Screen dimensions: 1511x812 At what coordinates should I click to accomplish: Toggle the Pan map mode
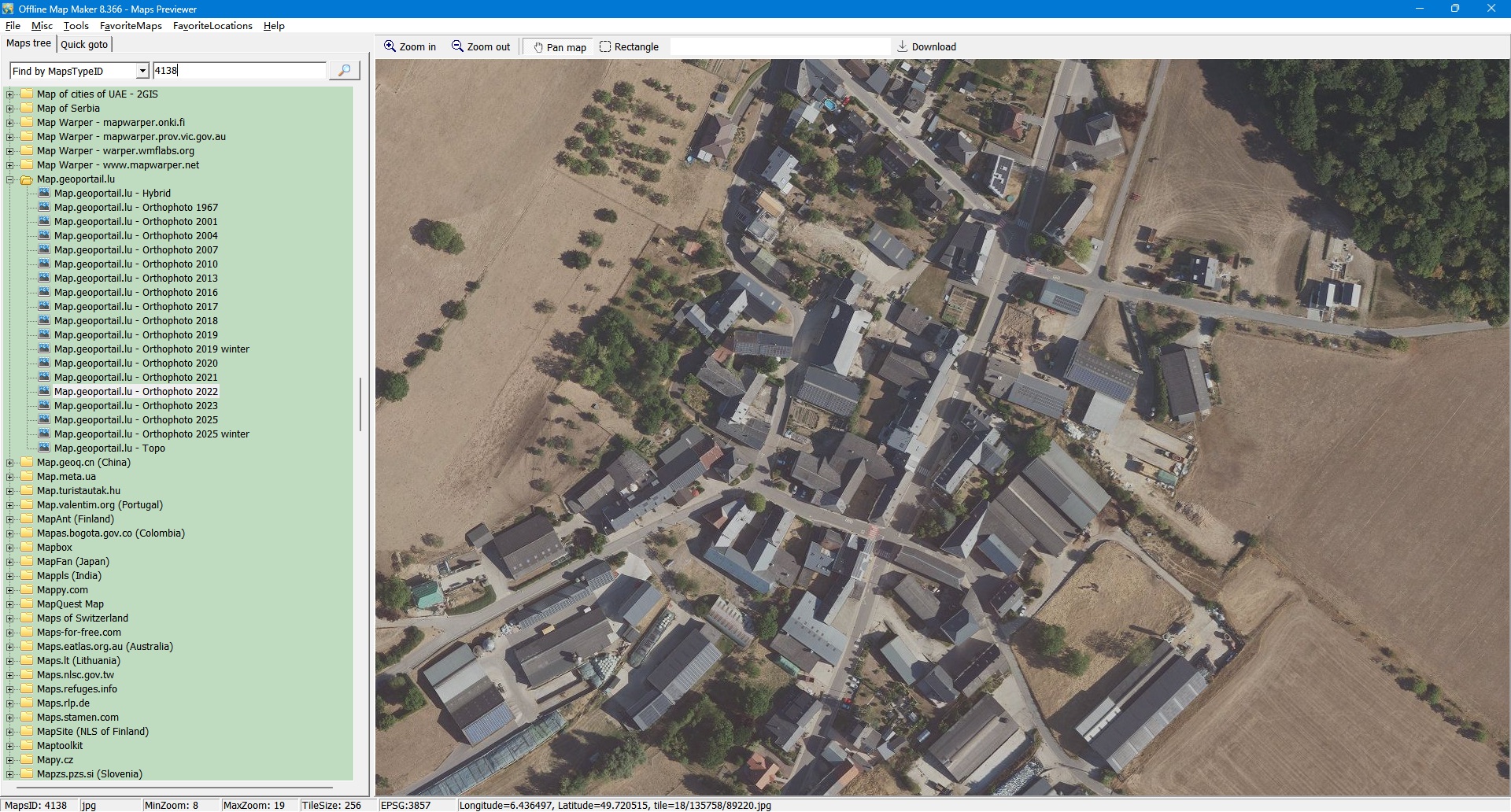click(560, 47)
